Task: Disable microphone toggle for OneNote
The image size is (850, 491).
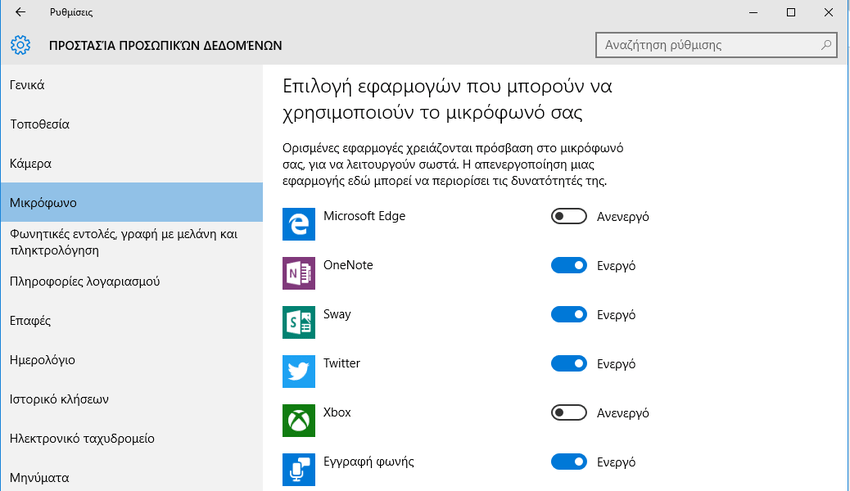Action: (569, 266)
